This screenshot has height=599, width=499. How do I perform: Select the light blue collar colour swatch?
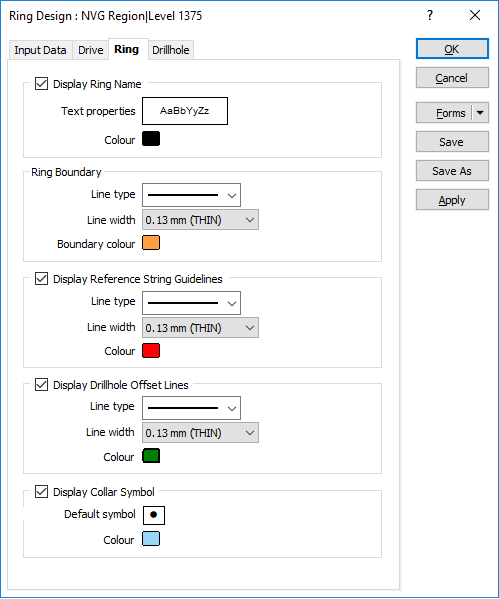[x=151, y=539]
